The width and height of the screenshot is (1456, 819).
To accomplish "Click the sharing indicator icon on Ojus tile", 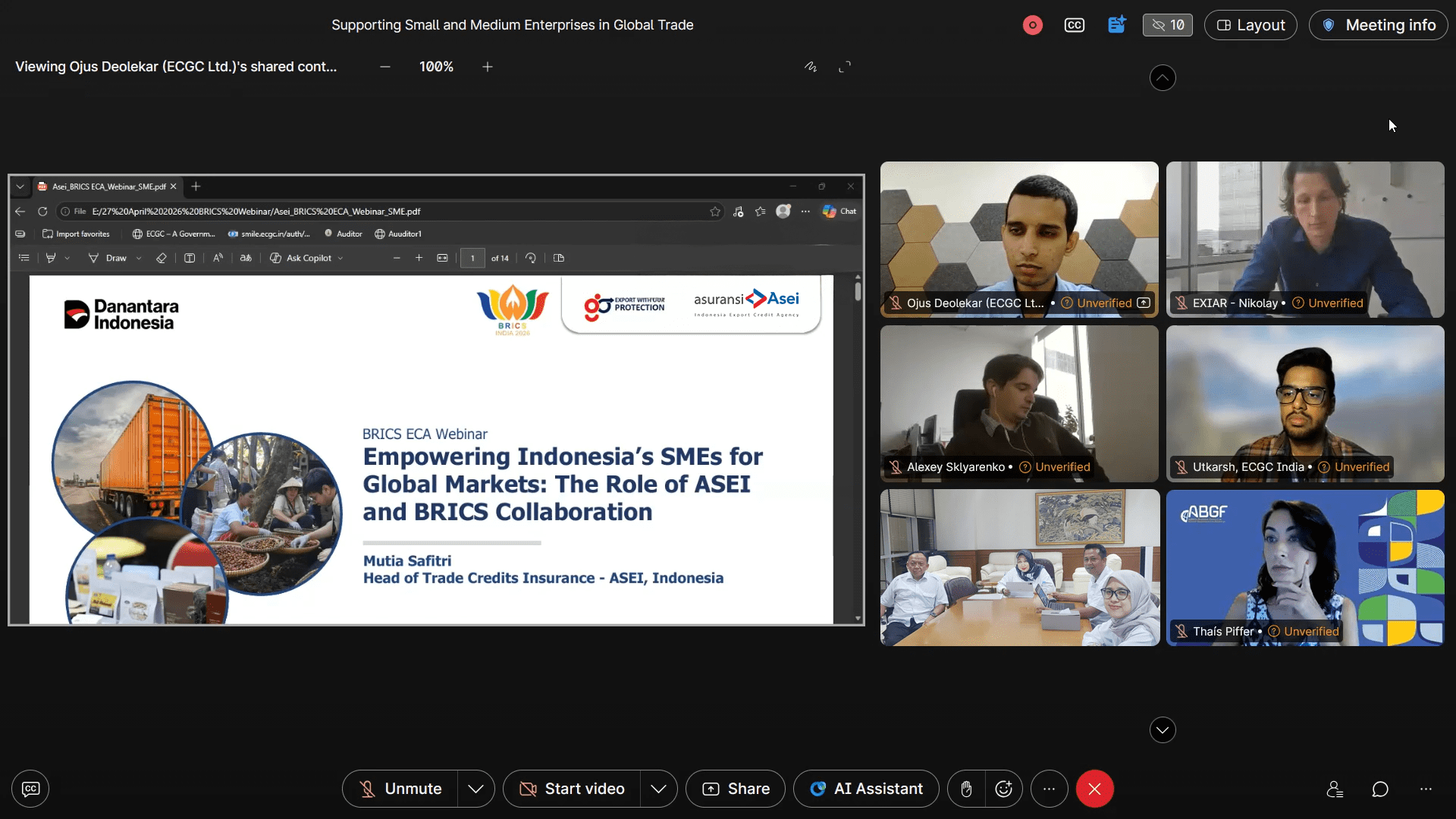I will [1144, 303].
